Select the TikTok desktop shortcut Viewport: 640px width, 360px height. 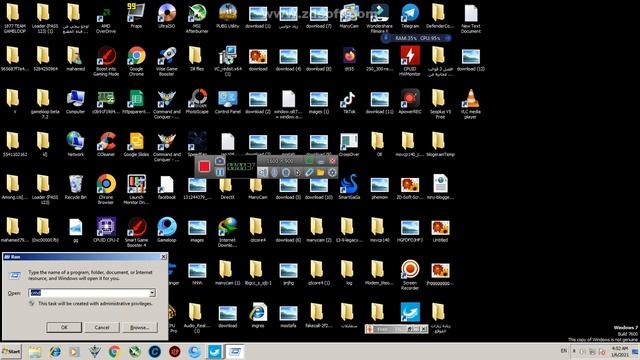click(x=349, y=102)
